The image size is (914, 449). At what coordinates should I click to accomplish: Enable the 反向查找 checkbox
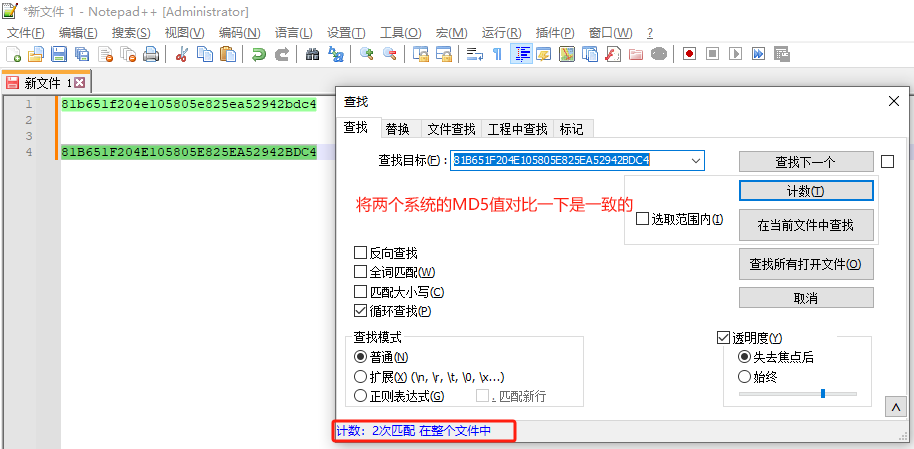pyautogui.click(x=360, y=253)
